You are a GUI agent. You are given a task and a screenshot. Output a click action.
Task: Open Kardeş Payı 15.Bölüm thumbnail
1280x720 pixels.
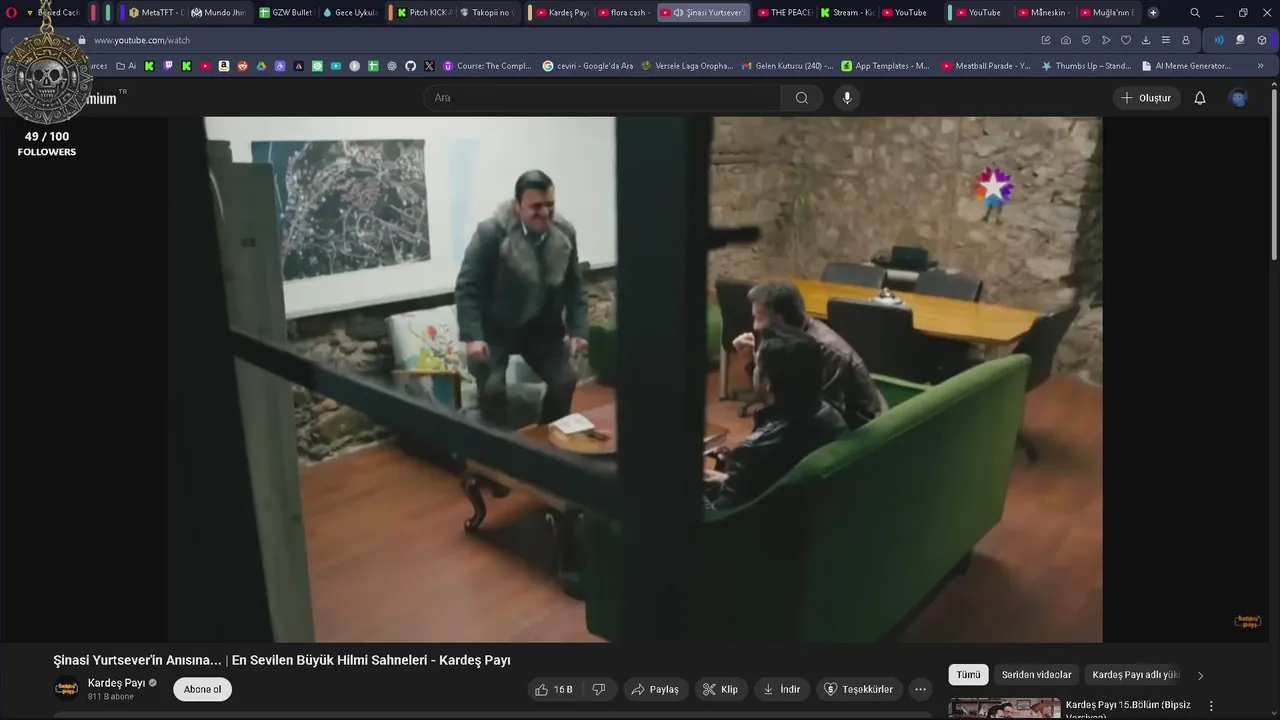(x=1004, y=708)
